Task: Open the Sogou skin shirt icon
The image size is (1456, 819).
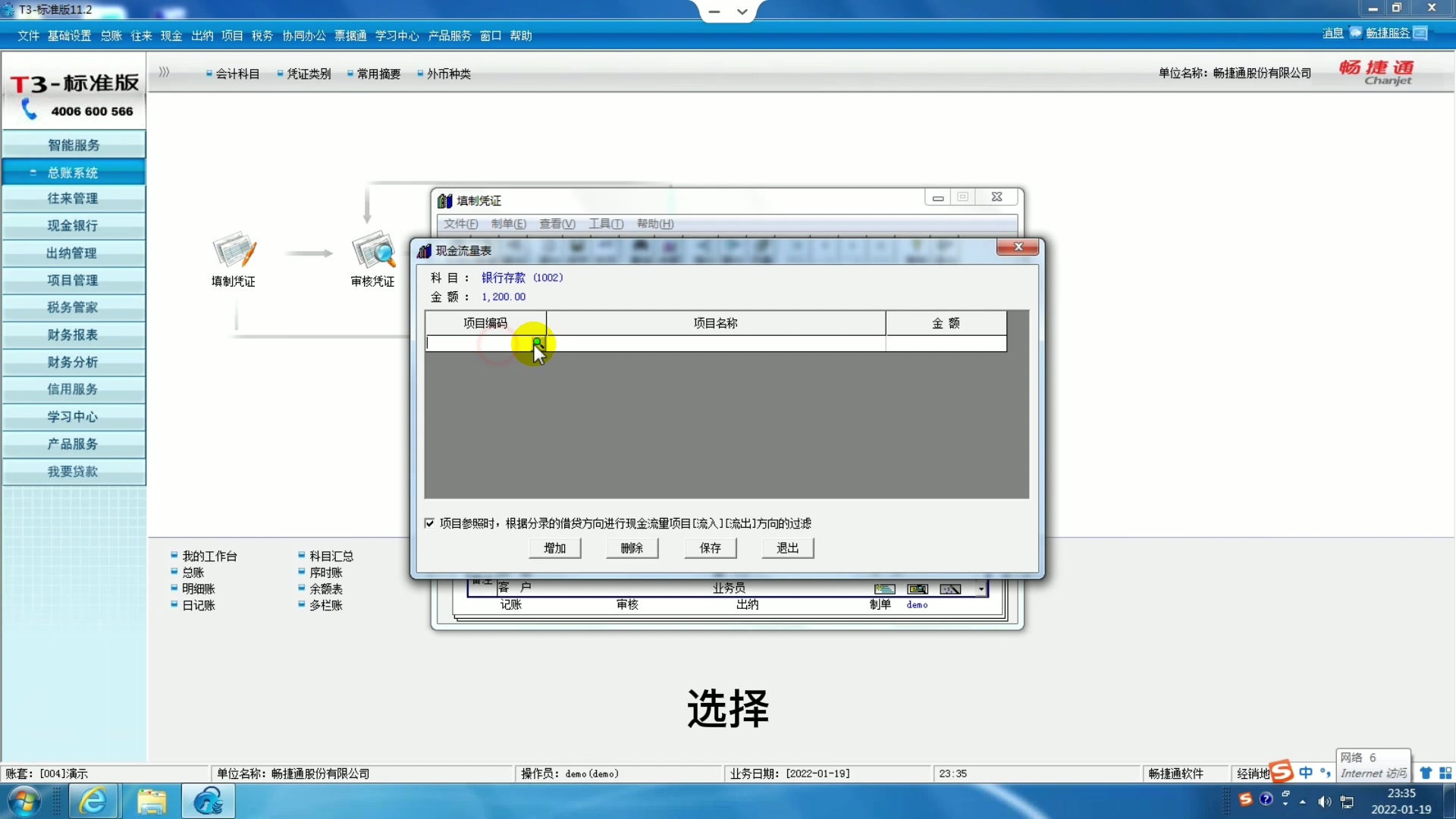Action: pos(1426,773)
